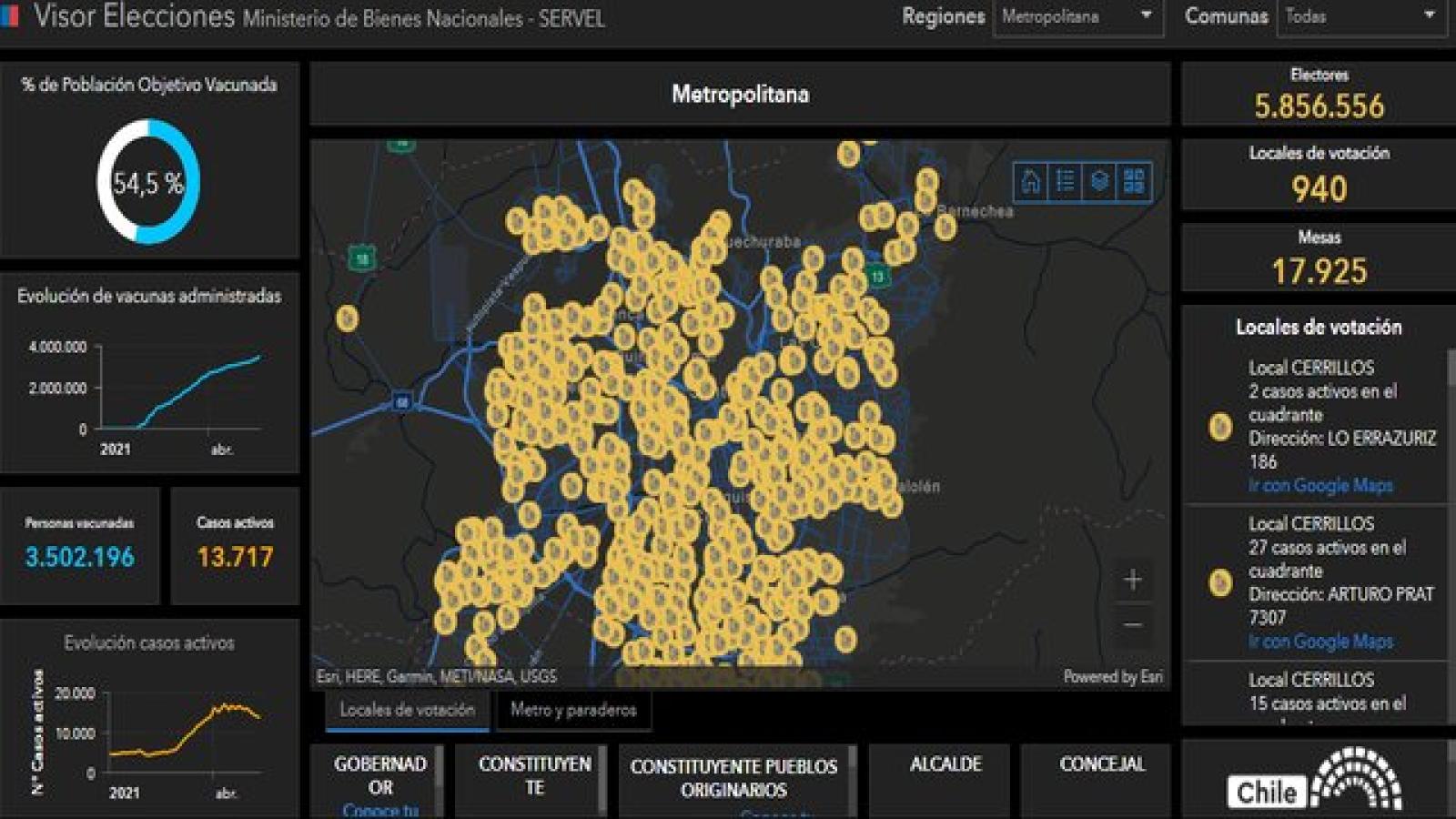Open Google Maps link for LO ERRAZURIZ 186

pos(1320,486)
